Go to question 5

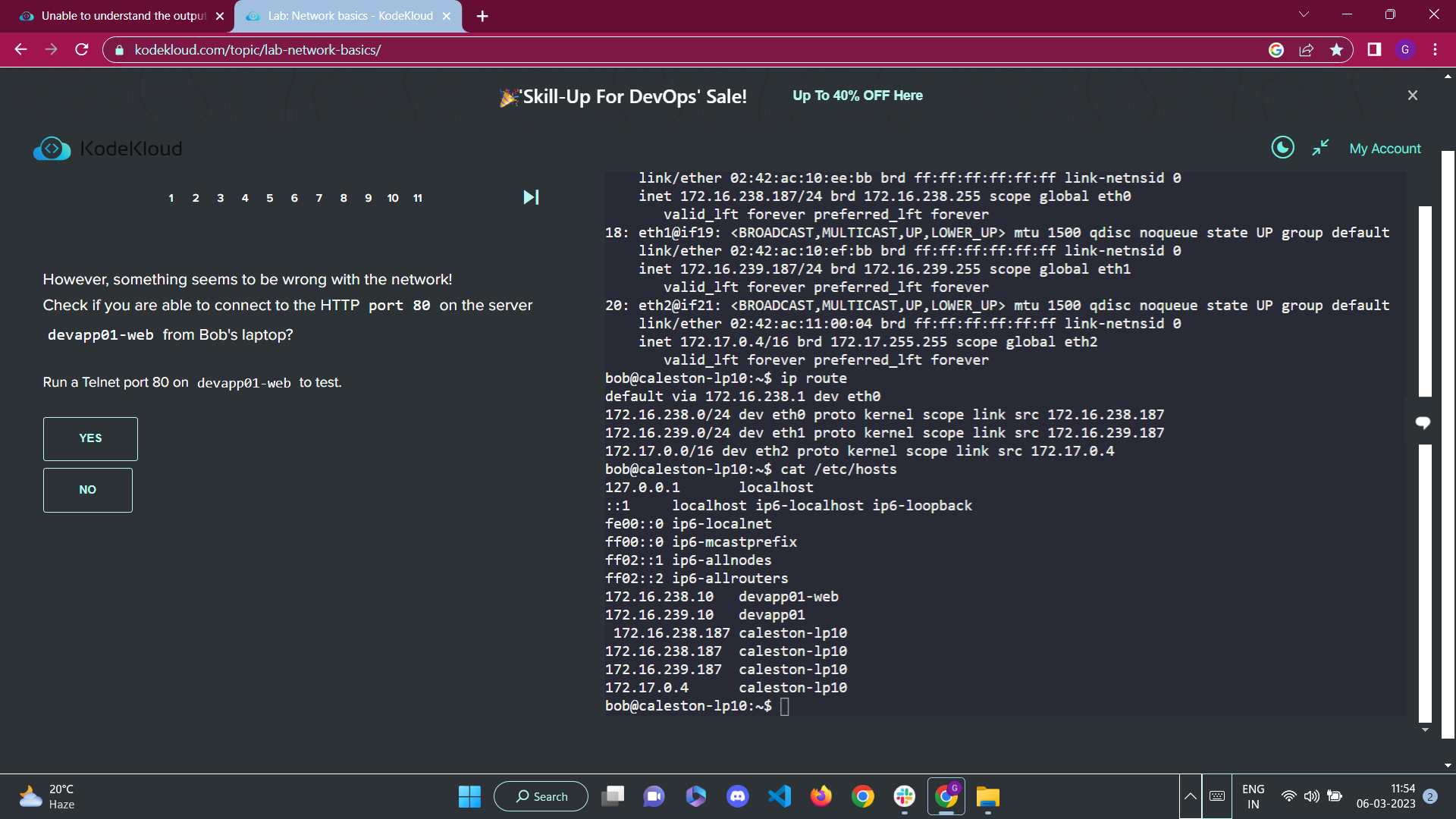point(269,198)
